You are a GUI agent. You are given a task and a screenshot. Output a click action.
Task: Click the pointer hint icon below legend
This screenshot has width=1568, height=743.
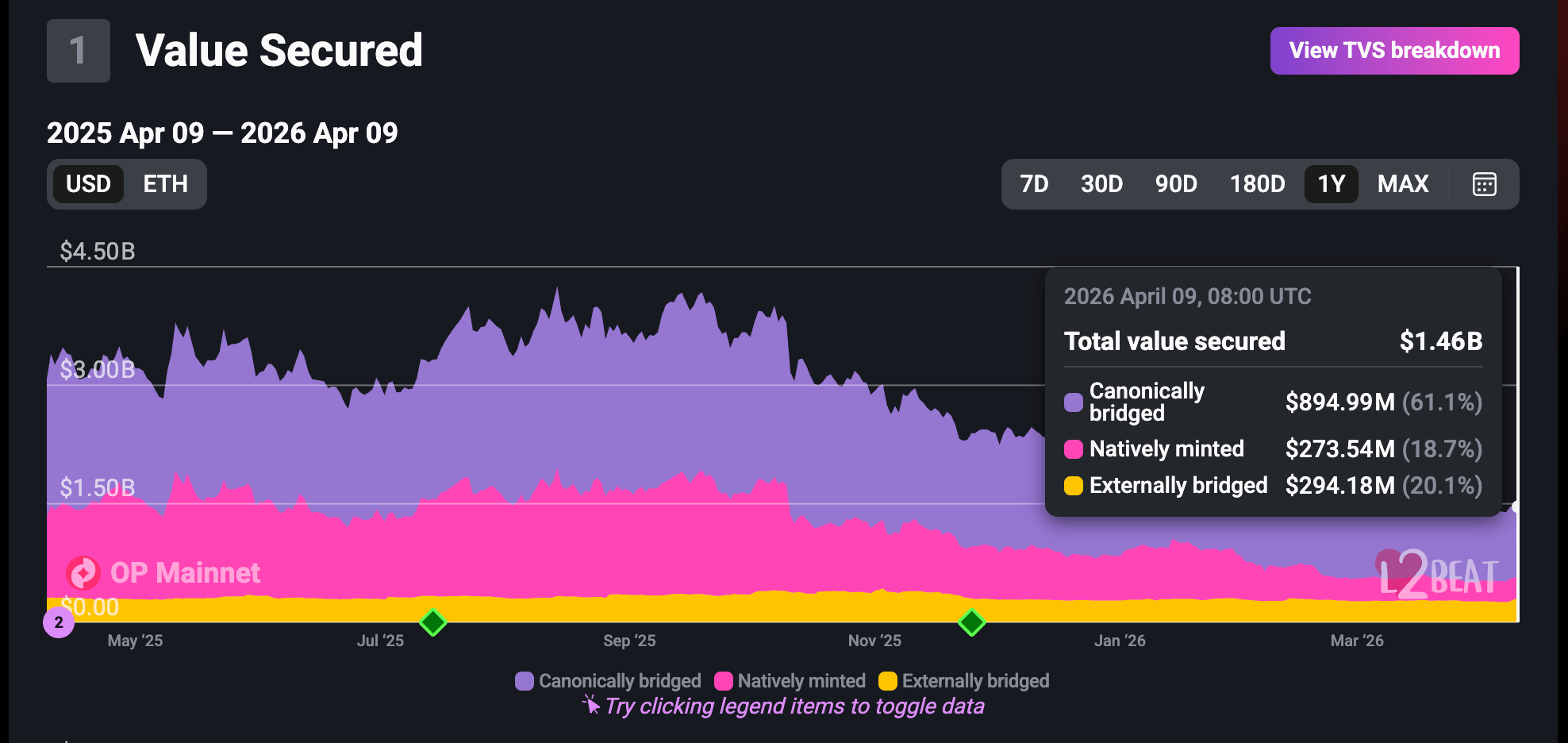(x=591, y=705)
